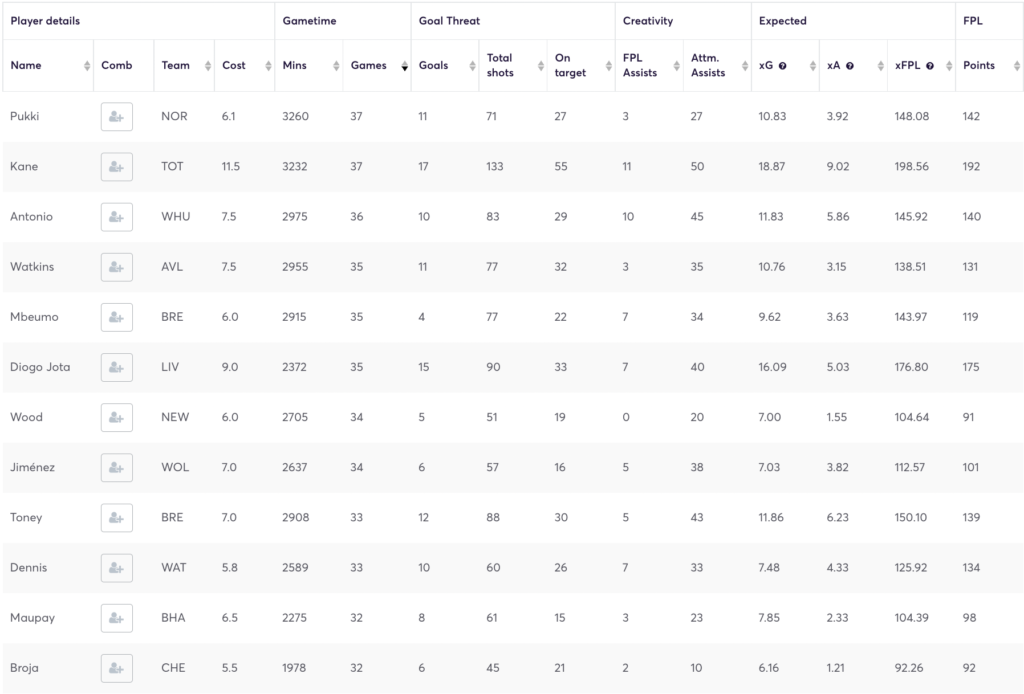The width and height of the screenshot is (1024, 694).
Task: Open the xA help tooltip
Action: pyautogui.click(x=851, y=65)
